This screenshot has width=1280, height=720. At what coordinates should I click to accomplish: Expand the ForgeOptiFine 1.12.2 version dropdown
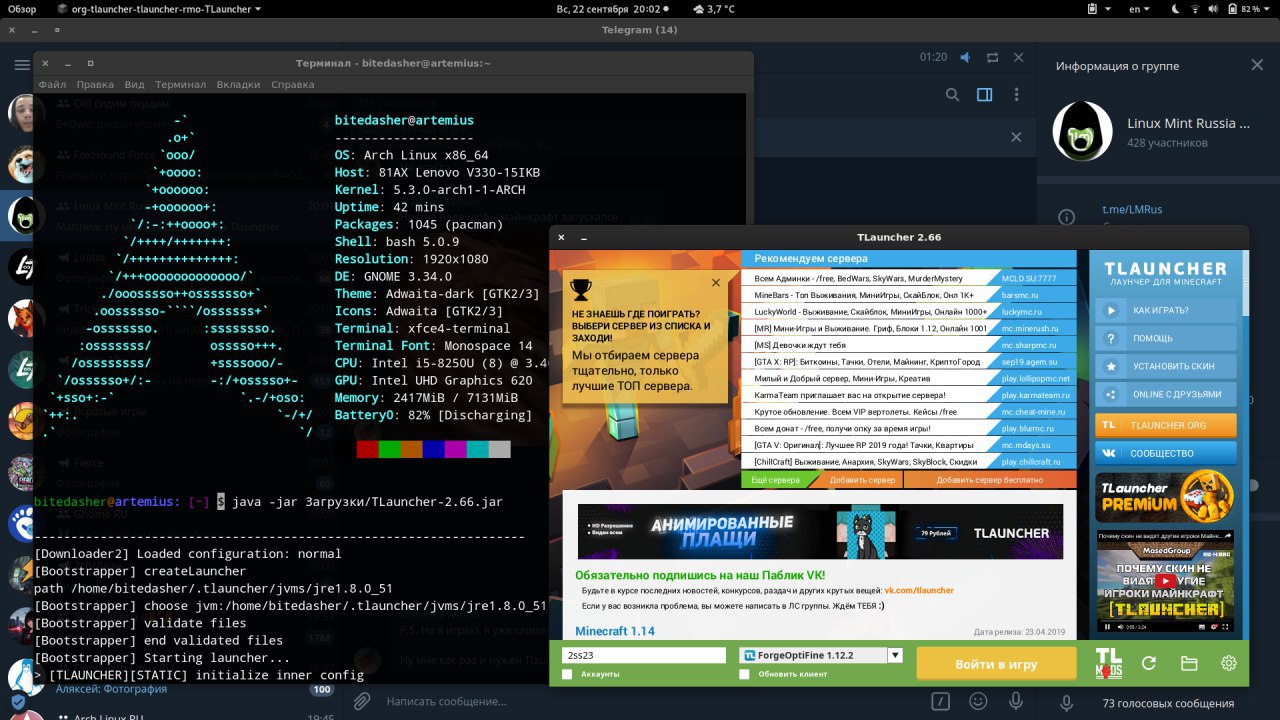tap(895, 655)
